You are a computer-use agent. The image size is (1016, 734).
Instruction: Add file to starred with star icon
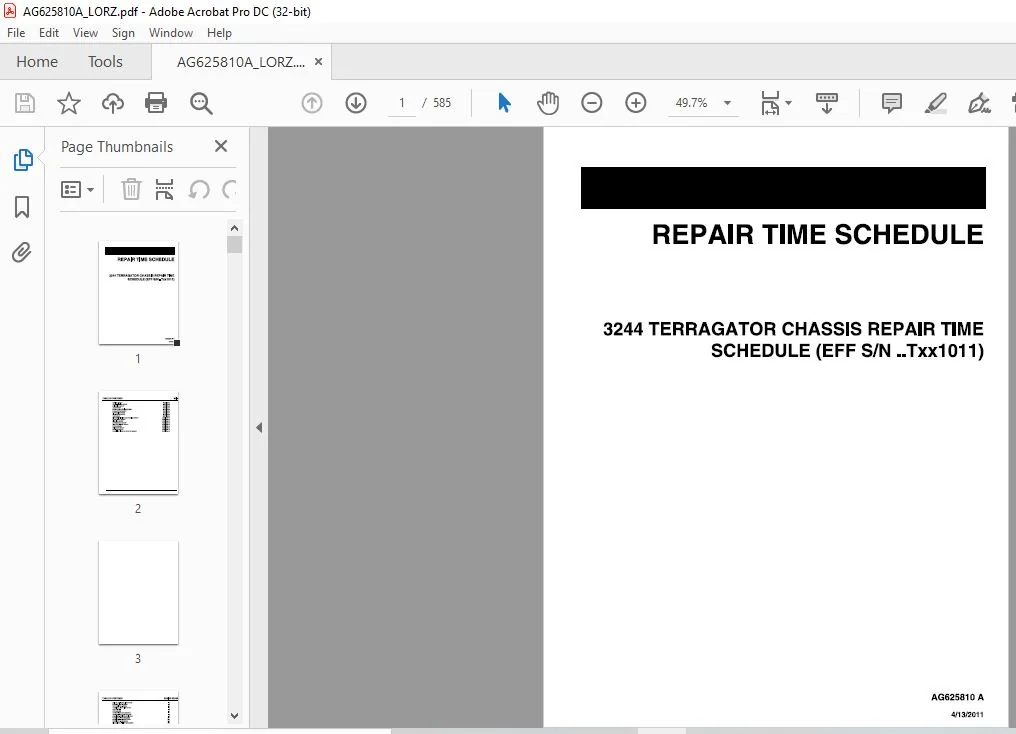(x=69, y=103)
